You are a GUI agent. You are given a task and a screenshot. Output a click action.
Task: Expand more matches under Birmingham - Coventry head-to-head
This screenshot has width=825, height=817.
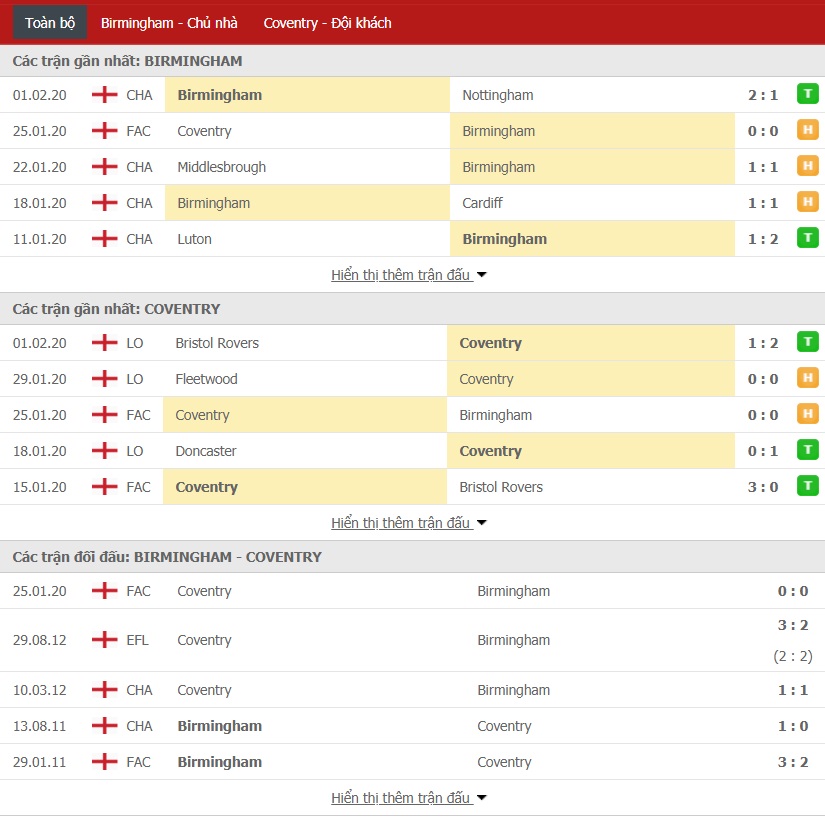(409, 798)
